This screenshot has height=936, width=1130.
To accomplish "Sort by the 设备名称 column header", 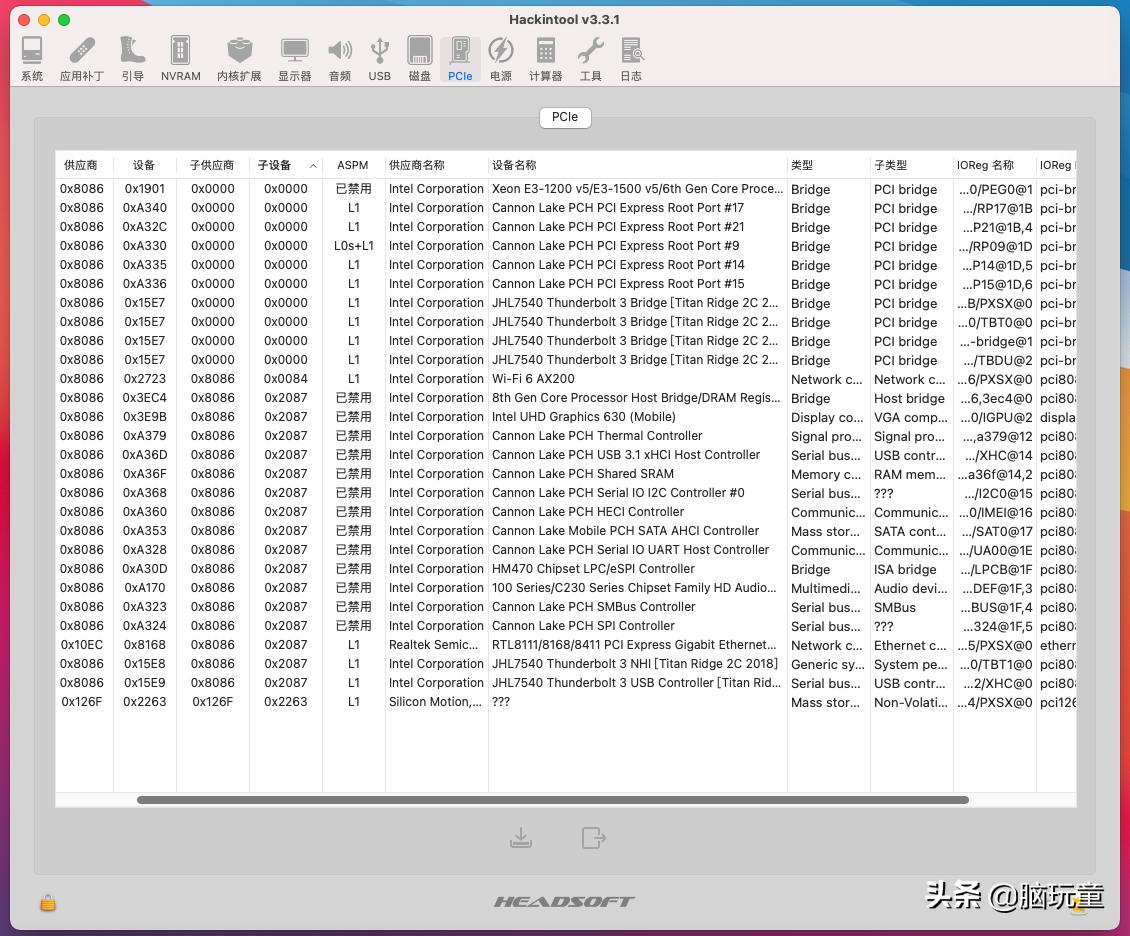I will click(636, 165).
